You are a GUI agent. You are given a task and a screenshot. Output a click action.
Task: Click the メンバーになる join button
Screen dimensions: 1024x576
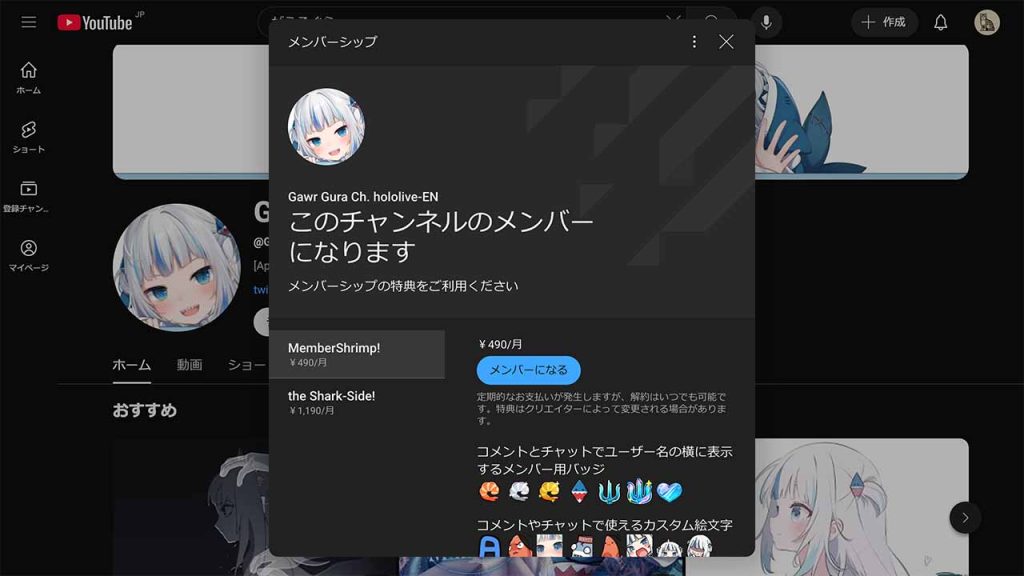(x=528, y=370)
